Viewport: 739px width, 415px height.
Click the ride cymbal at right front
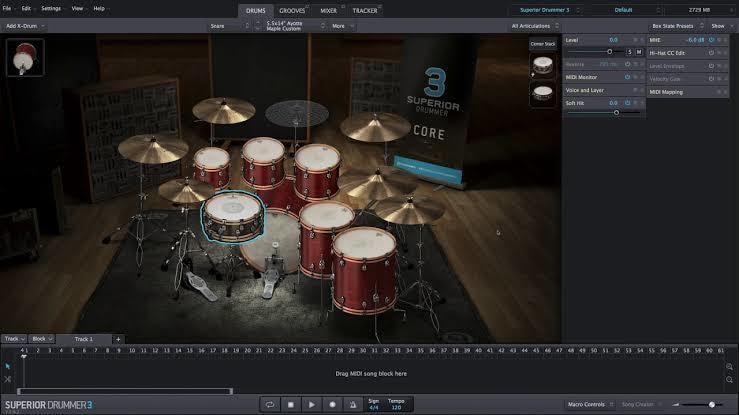click(x=409, y=210)
